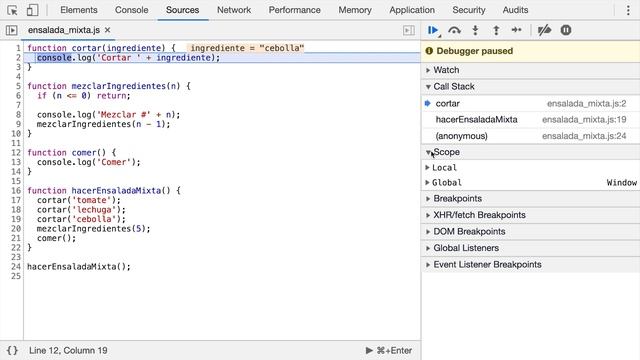Switch to the Memory tab

pyautogui.click(x=355, y=10)
